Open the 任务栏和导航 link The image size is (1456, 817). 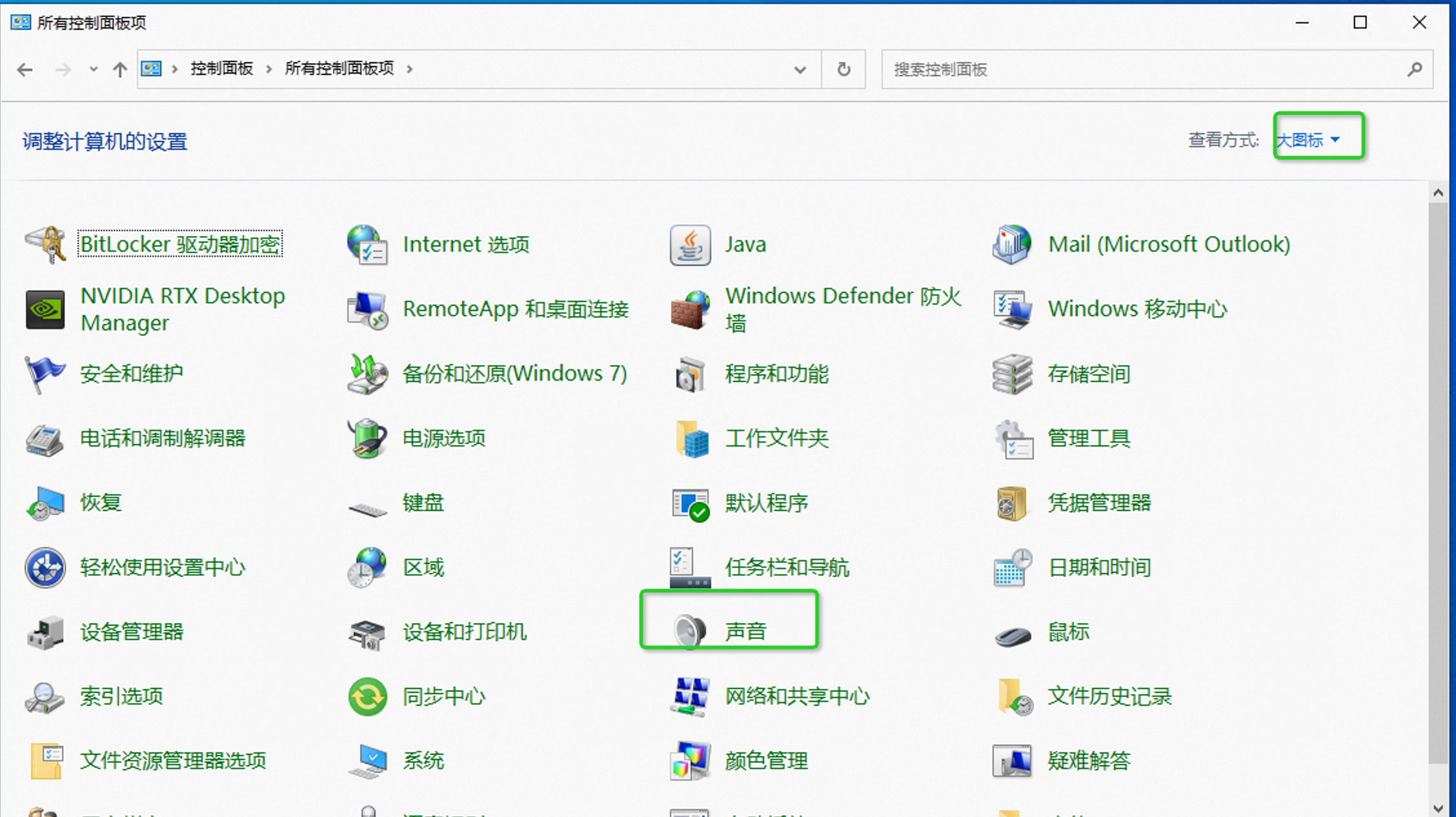tap(787, 567)
